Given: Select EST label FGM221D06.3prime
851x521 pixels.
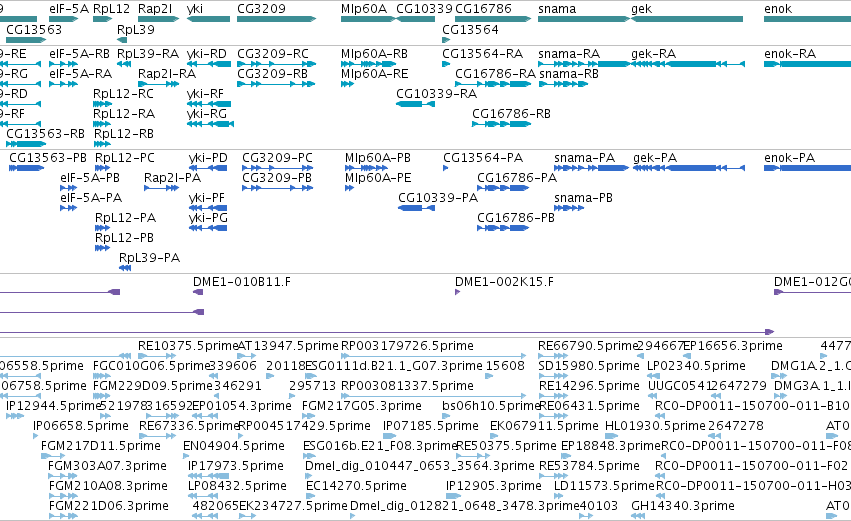Looking at the screenshot, I should point(109,506).
